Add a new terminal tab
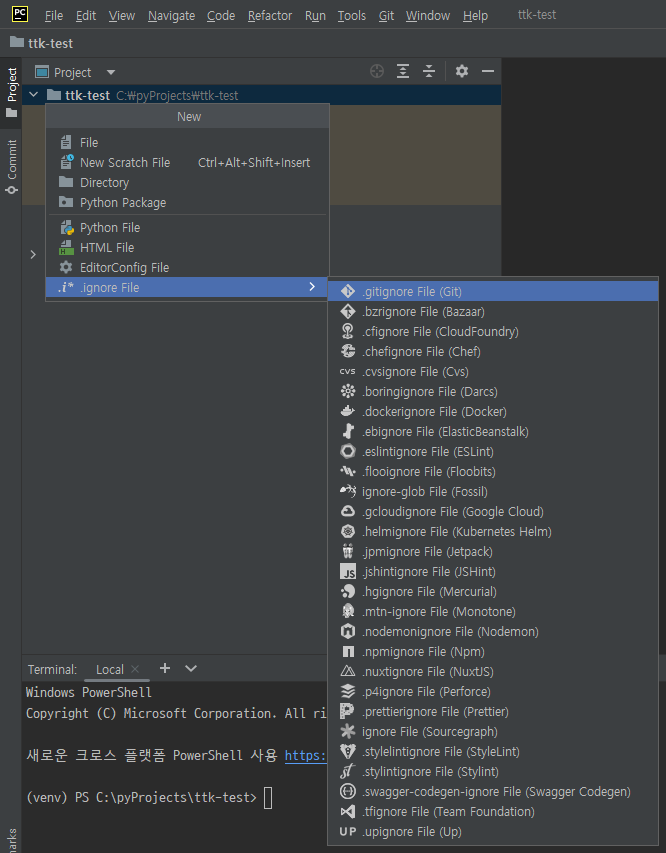666x853 pixels. click(x=165, y=668)
